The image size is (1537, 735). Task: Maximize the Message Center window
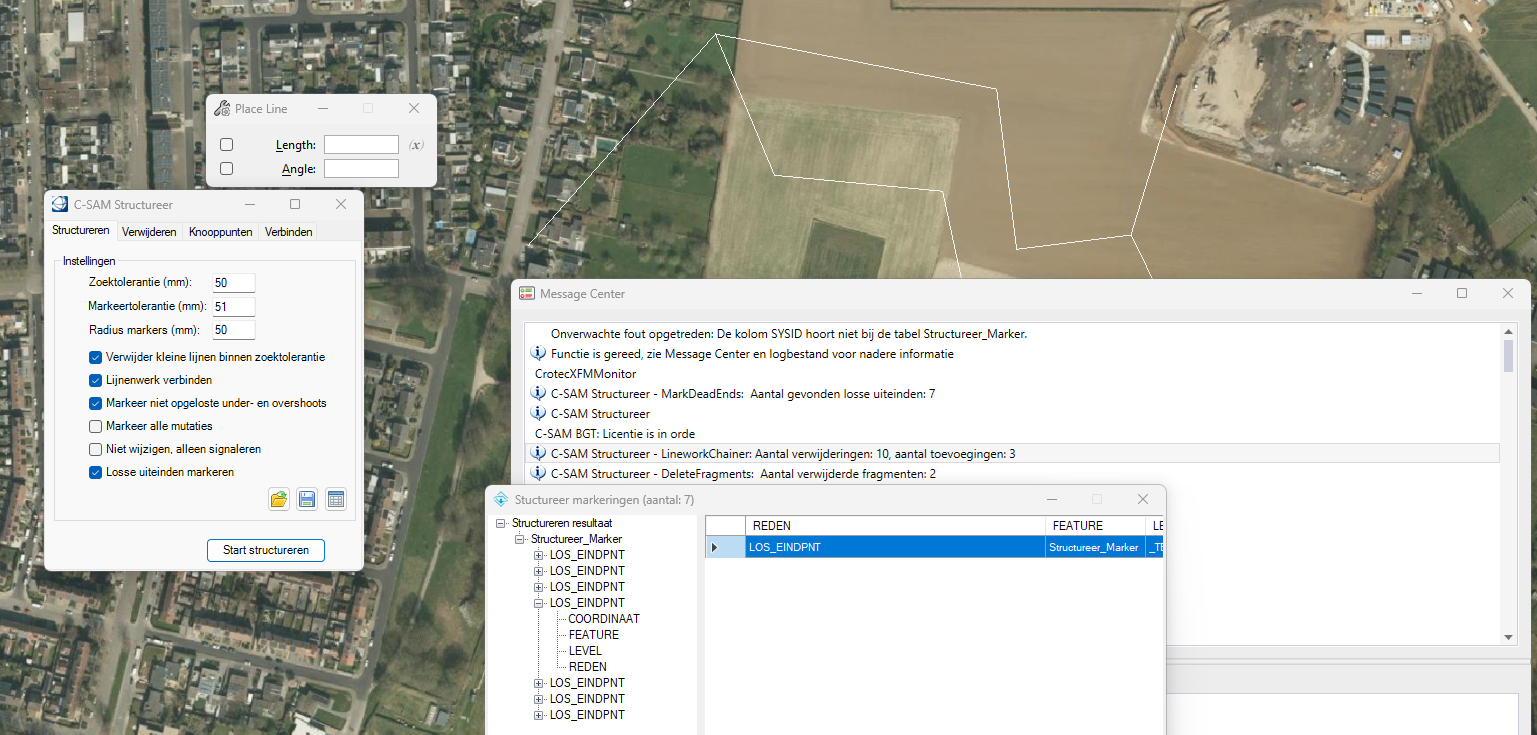pyautogui.click(x=1462, y=293)
